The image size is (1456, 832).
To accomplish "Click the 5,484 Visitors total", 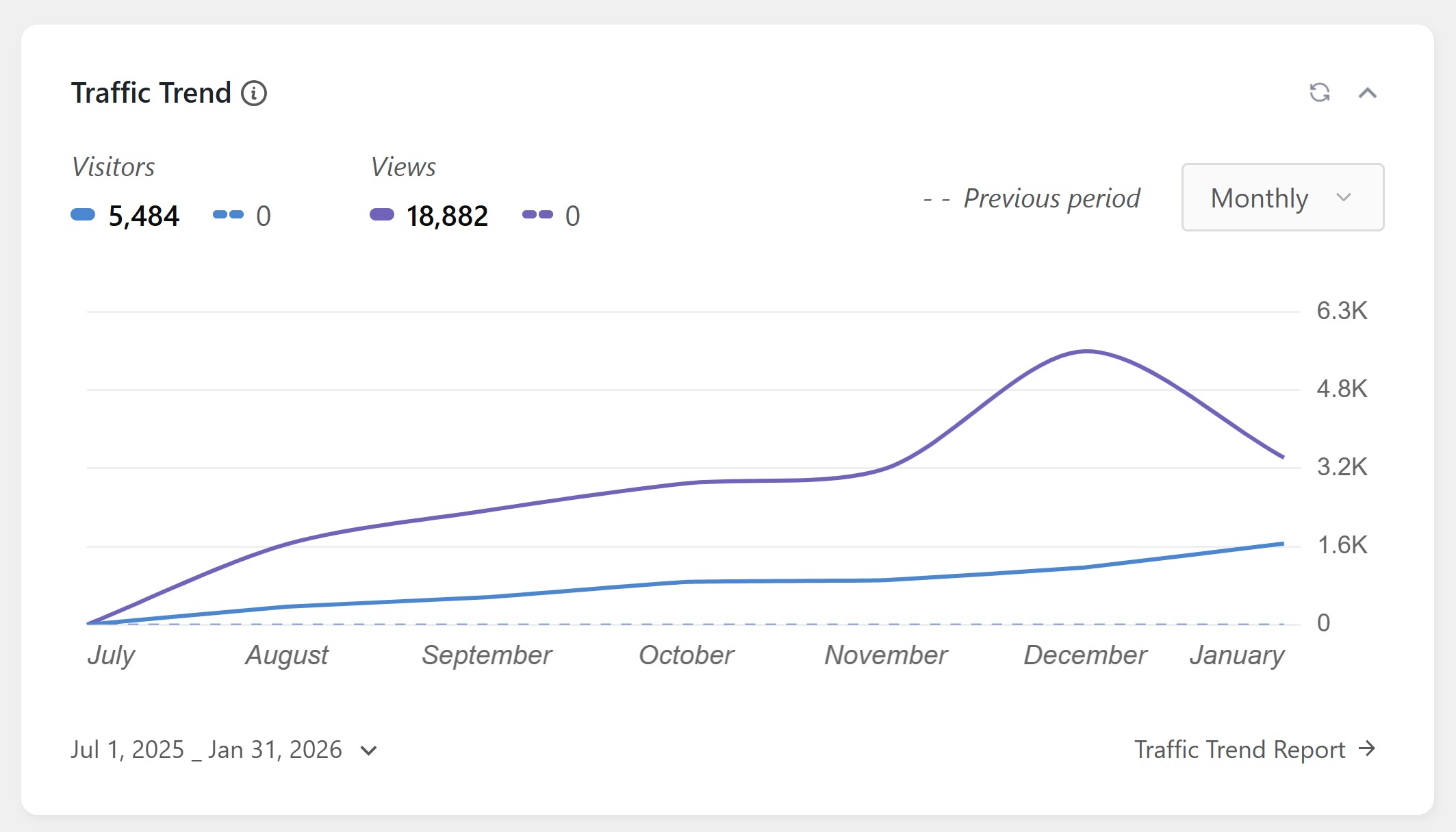I will [x=144, y=216].
